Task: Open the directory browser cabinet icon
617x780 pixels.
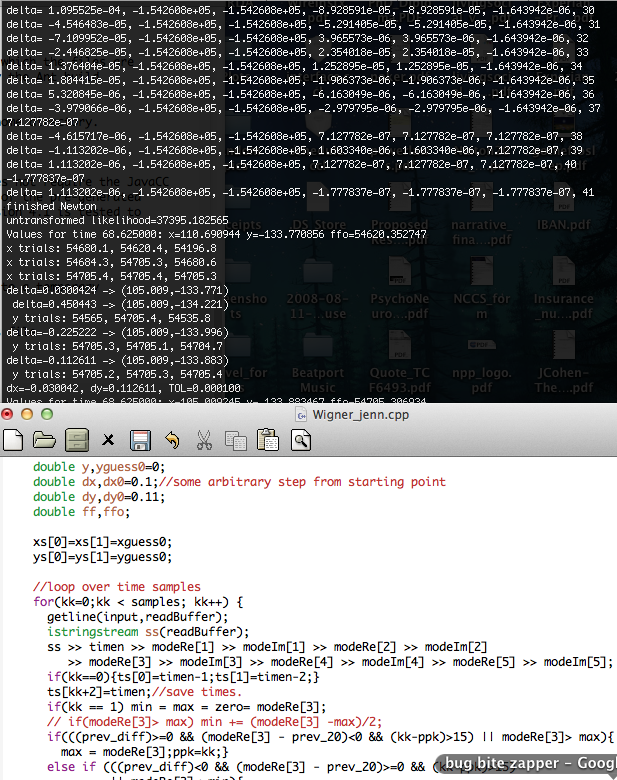Action: coord(76,439)
